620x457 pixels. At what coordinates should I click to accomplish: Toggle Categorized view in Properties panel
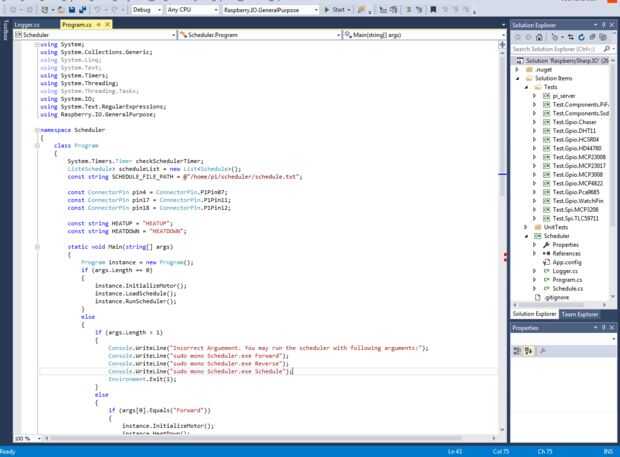point(518,351)
